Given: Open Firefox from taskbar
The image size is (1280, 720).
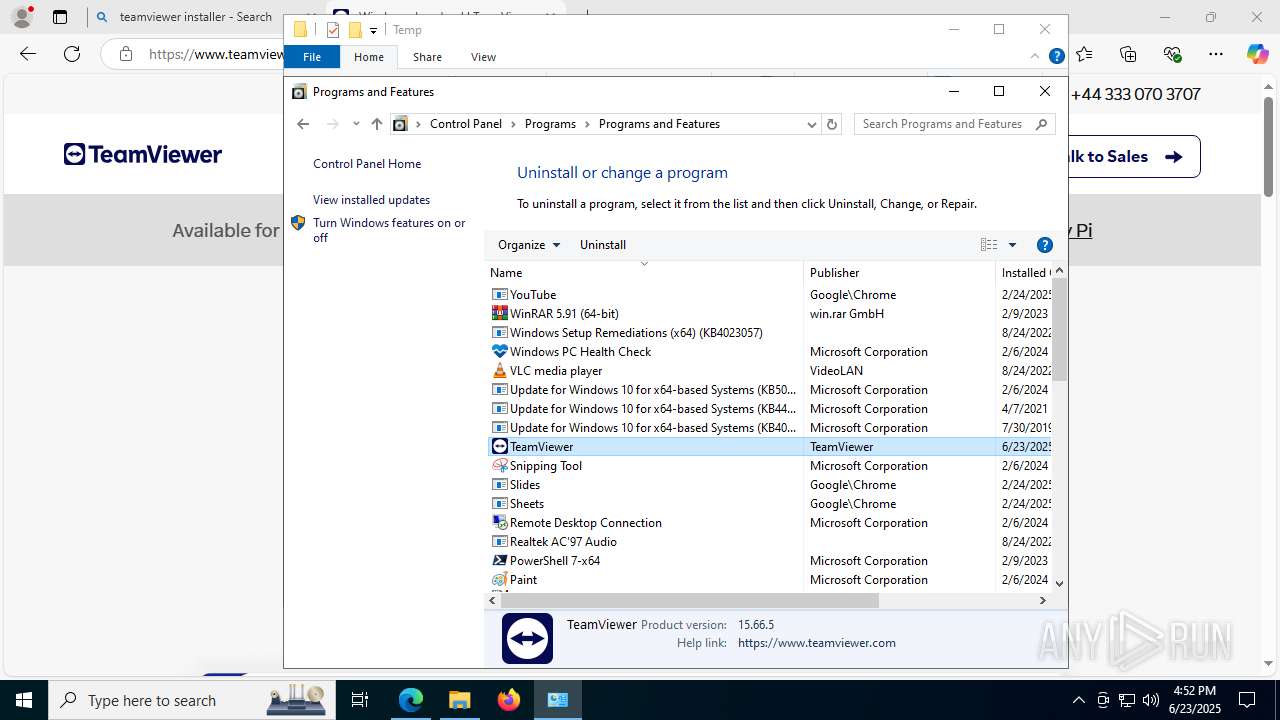Looking at the screenshot, I should [509, 700].
